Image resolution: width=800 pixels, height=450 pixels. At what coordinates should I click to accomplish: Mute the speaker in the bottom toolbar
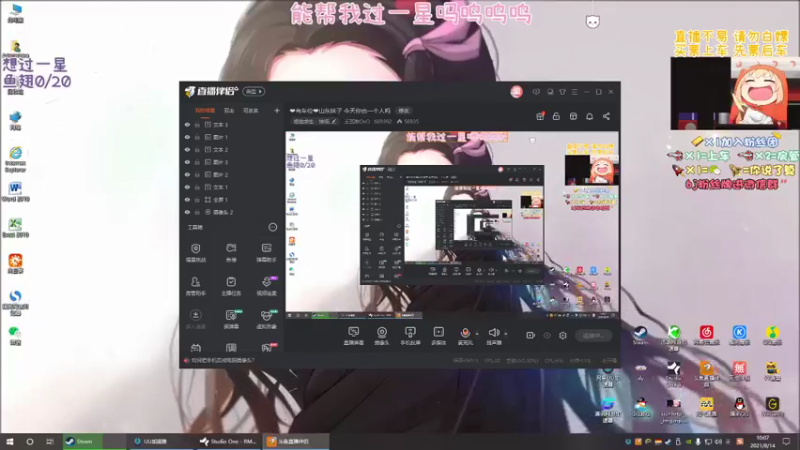[493, 333]
